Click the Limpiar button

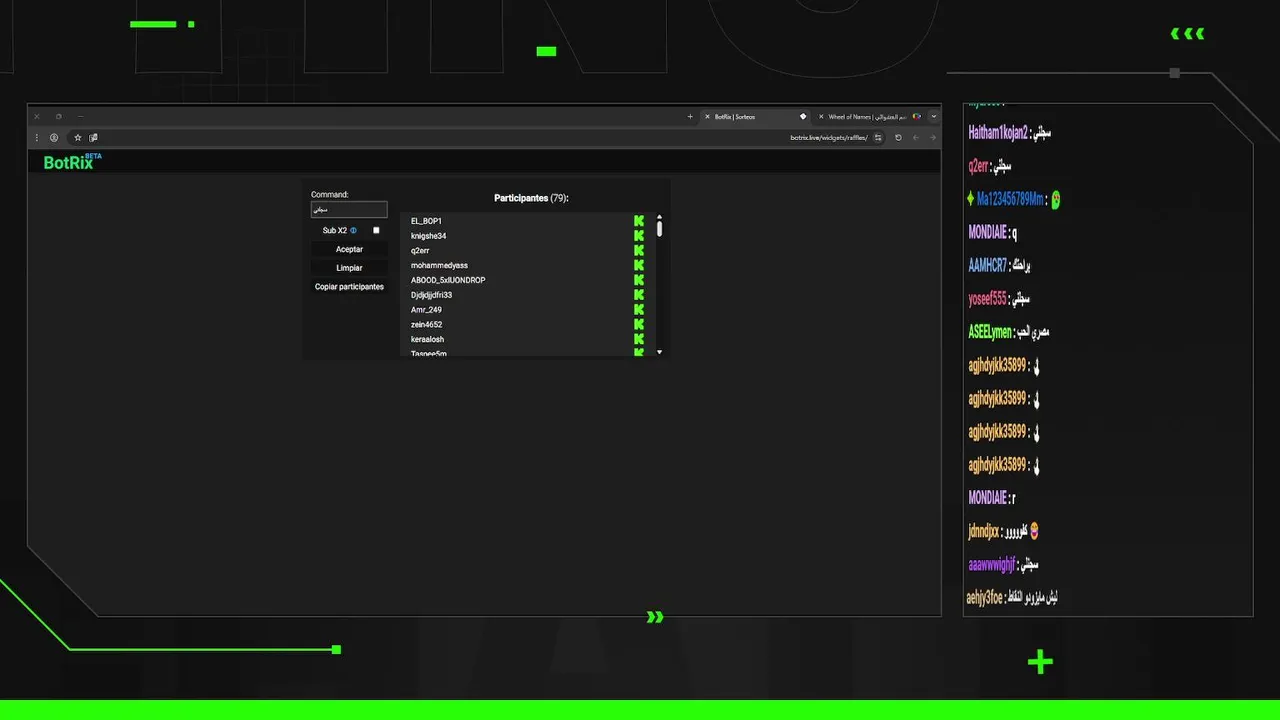[349, 268]
